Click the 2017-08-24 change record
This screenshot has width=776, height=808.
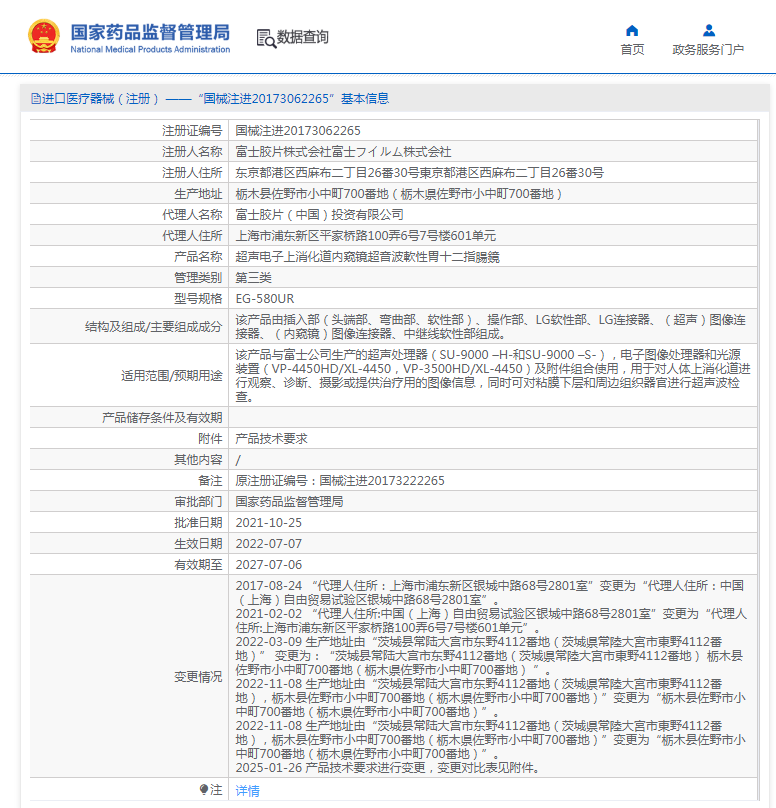pyautogui.click(x=490, y=593)
